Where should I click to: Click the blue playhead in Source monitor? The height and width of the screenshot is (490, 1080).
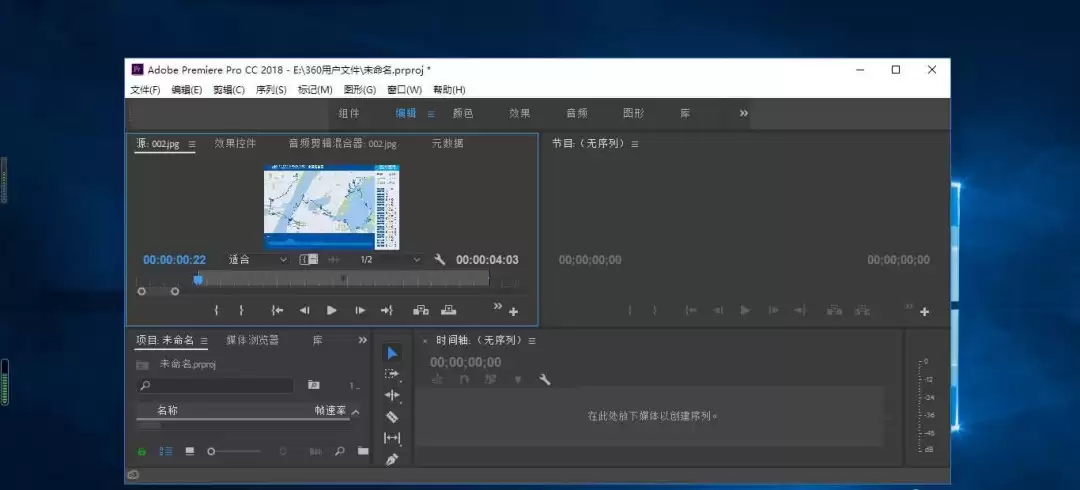tap(198, 279)
